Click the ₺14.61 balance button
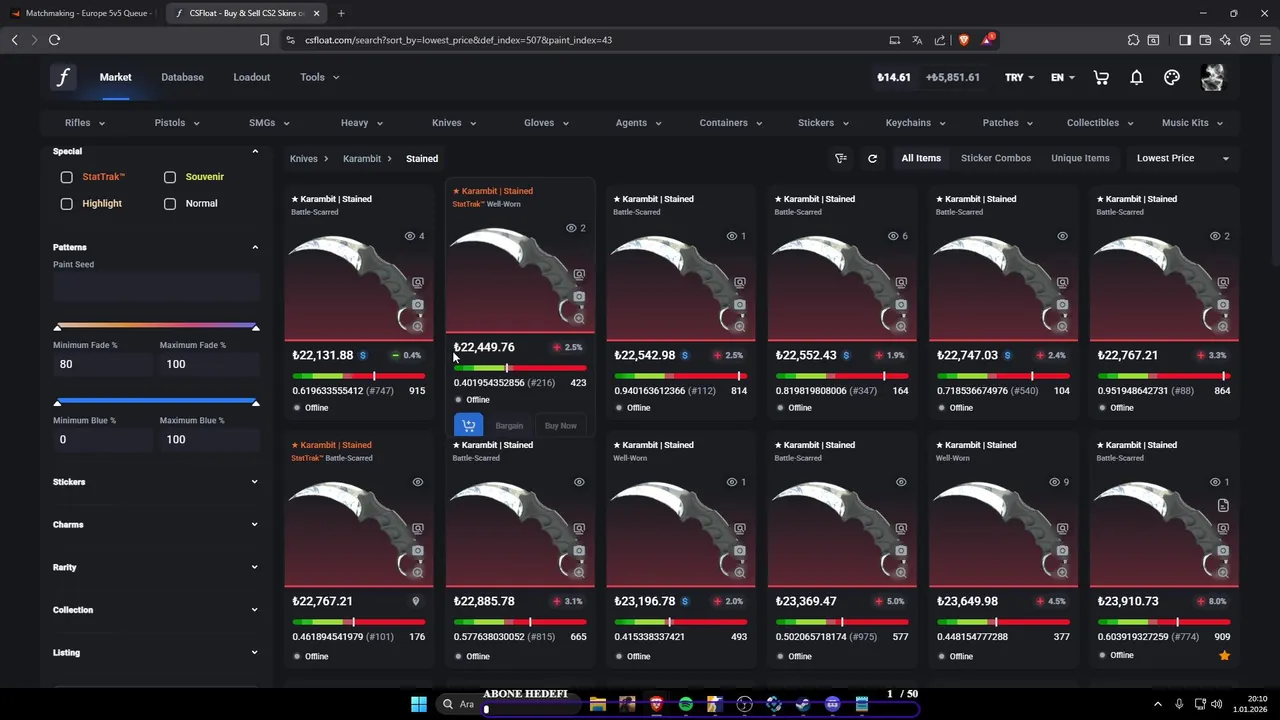The image size is (1280, 720). tap(894, 77)
